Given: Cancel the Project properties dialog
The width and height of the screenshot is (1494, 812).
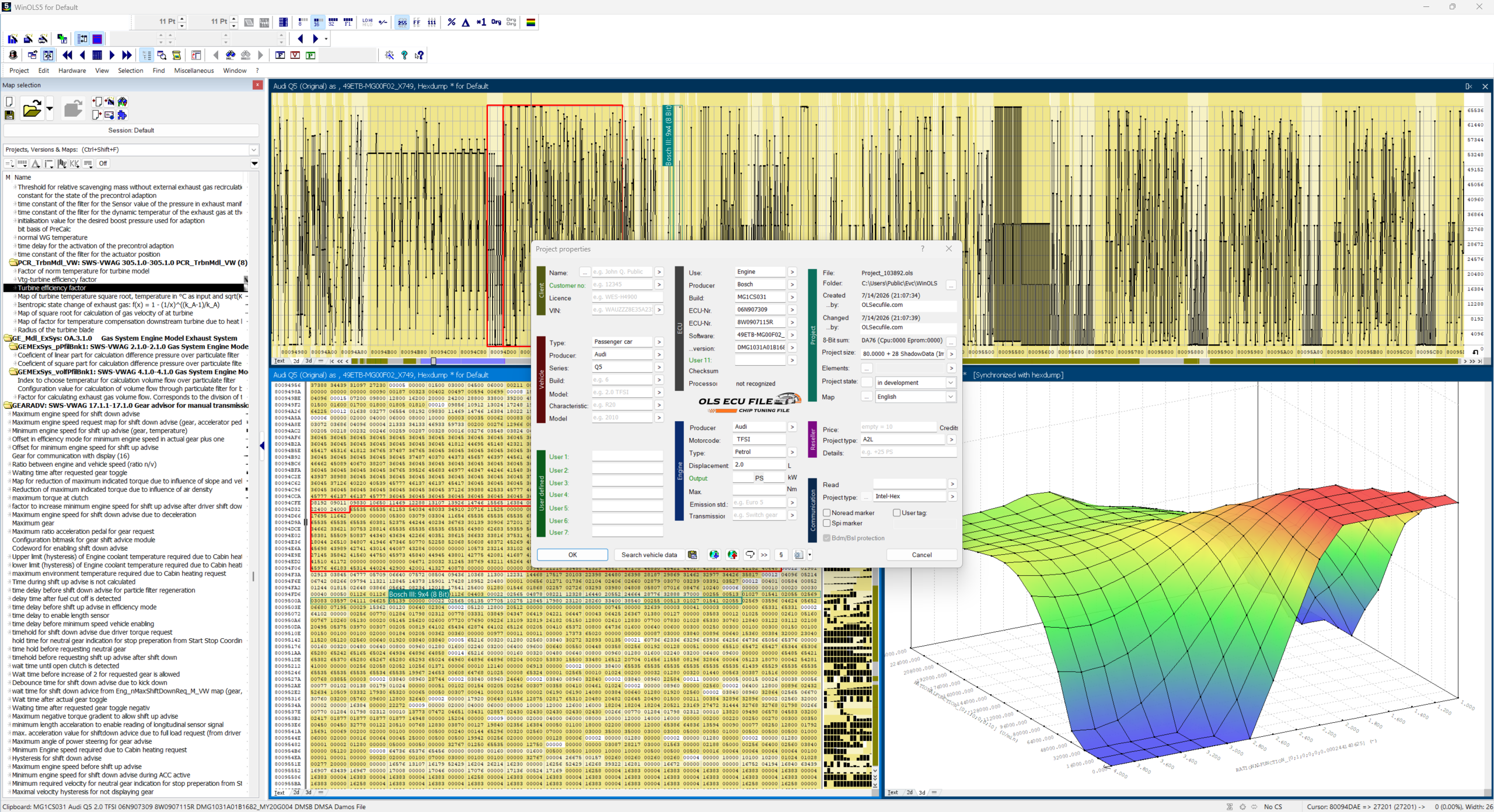Looking at the screenshot, I should pos(921,555).
